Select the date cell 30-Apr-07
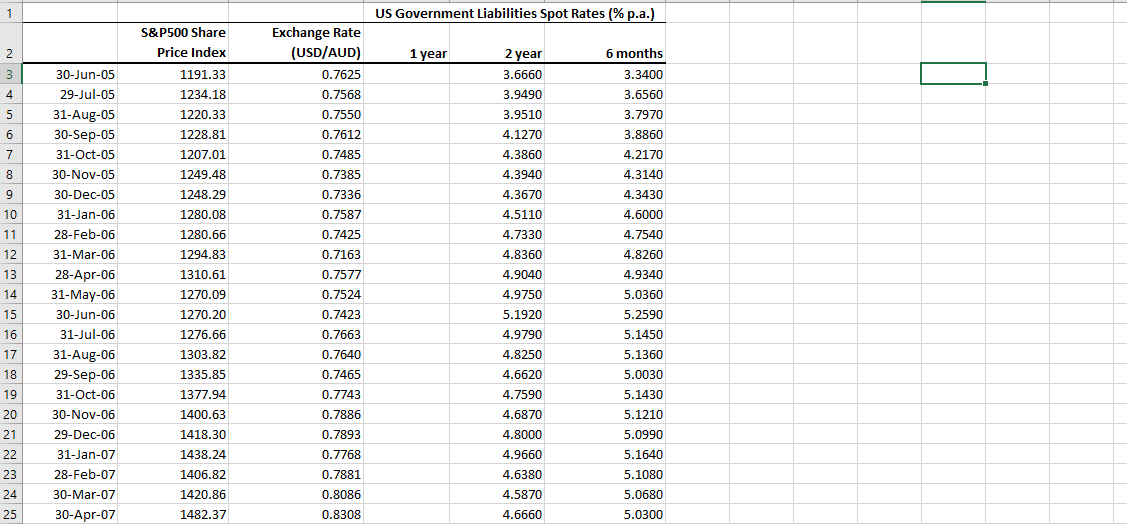The width and height of the screenshot is (1127, 524). (x=70, y=515)
